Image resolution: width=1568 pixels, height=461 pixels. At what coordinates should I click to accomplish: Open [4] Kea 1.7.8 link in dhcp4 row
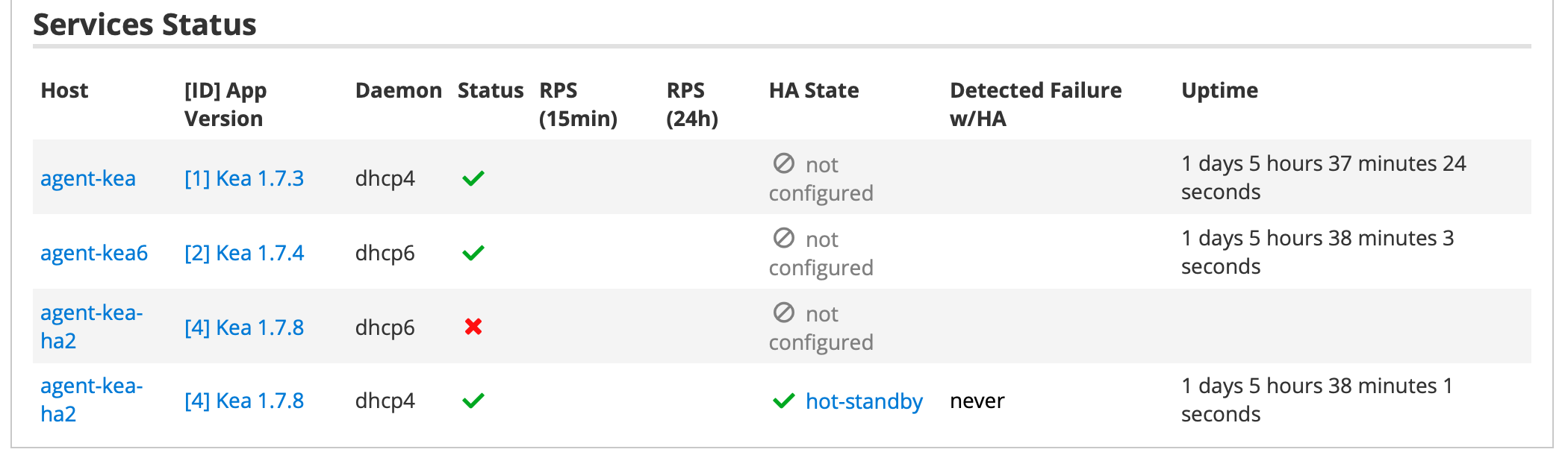tap(244, 401)
